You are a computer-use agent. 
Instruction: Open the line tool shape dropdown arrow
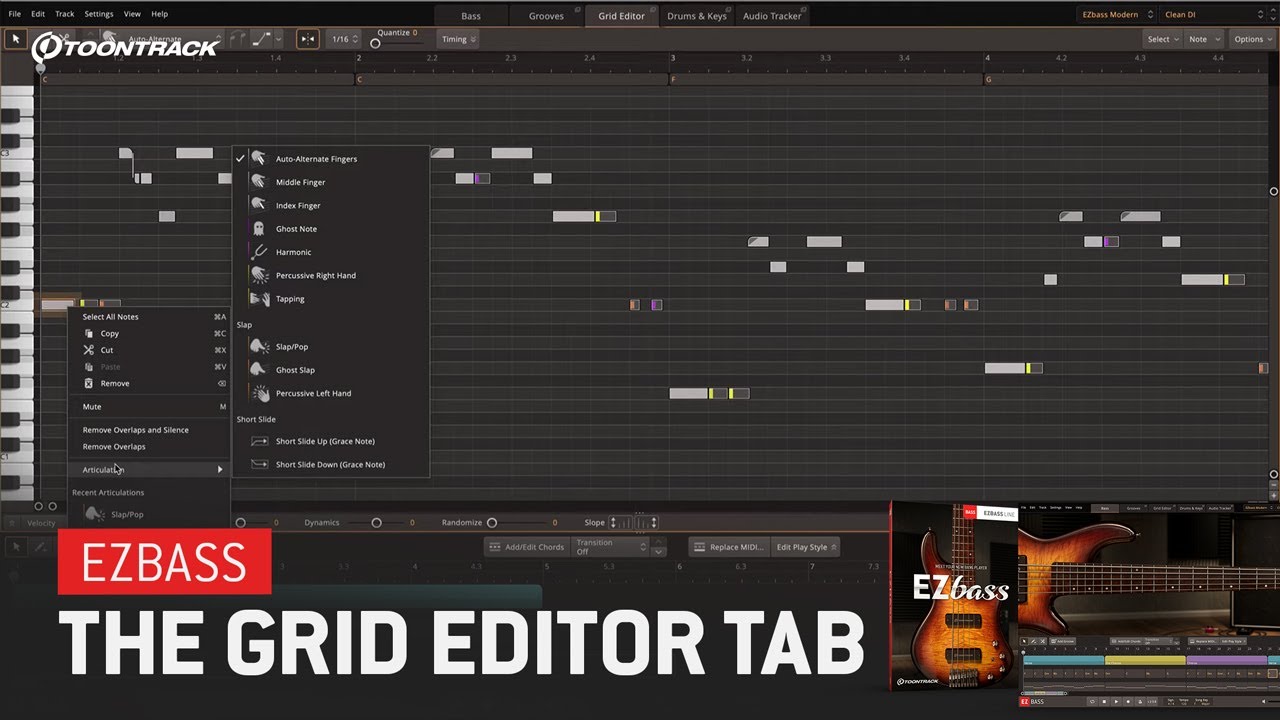click(278, 39)
